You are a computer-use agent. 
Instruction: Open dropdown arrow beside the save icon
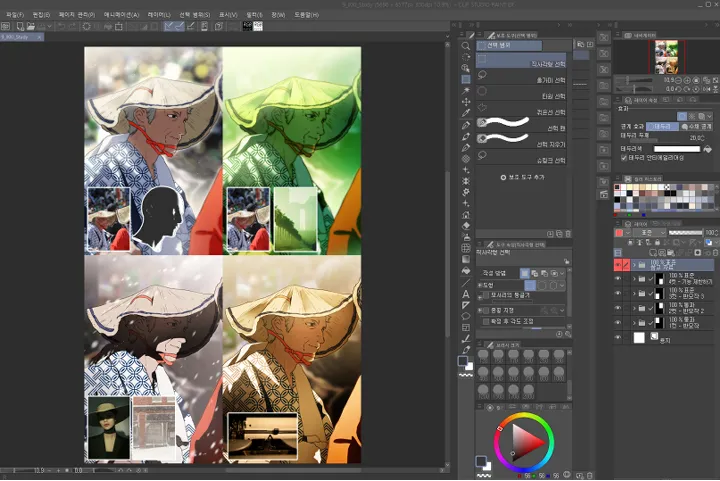click(49, 27)
